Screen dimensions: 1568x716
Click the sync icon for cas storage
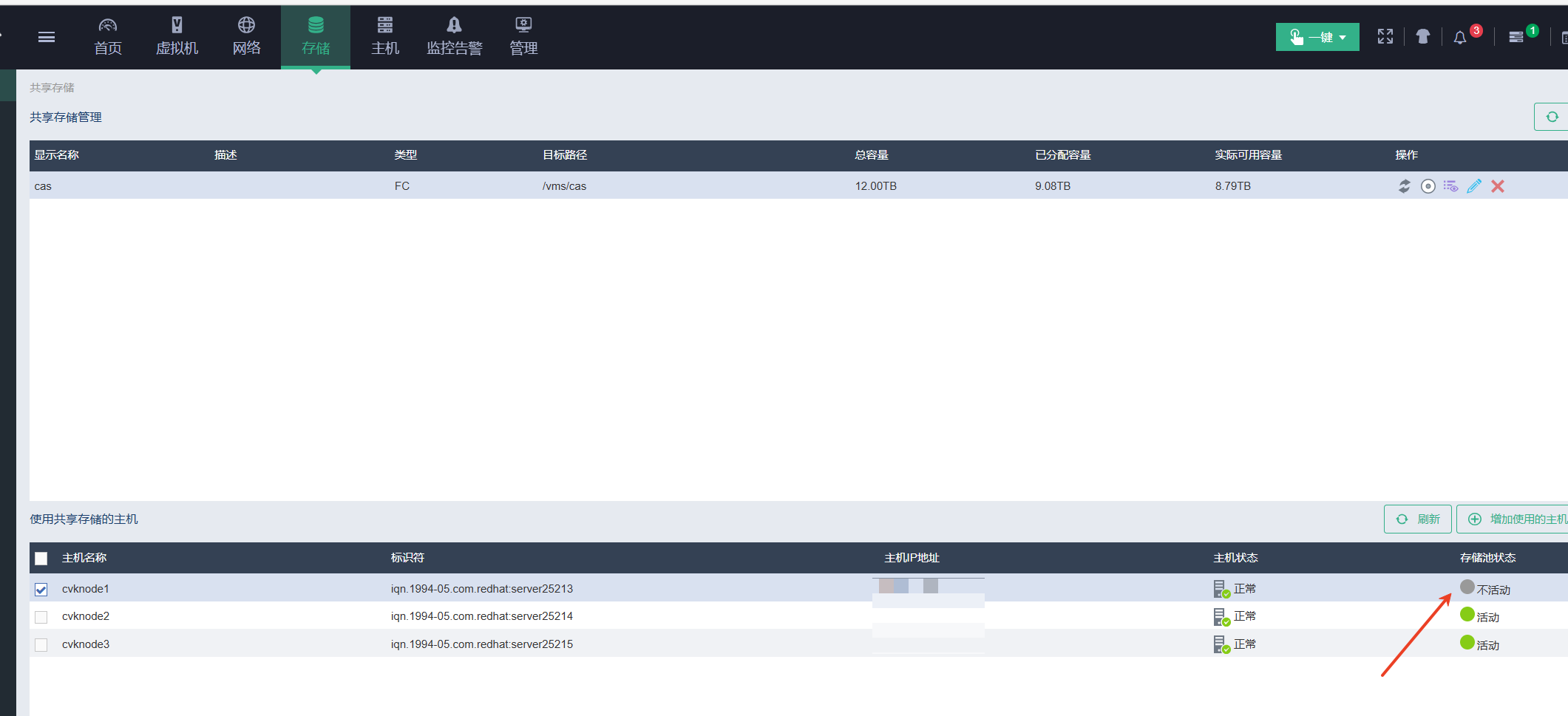[1404, 186]
